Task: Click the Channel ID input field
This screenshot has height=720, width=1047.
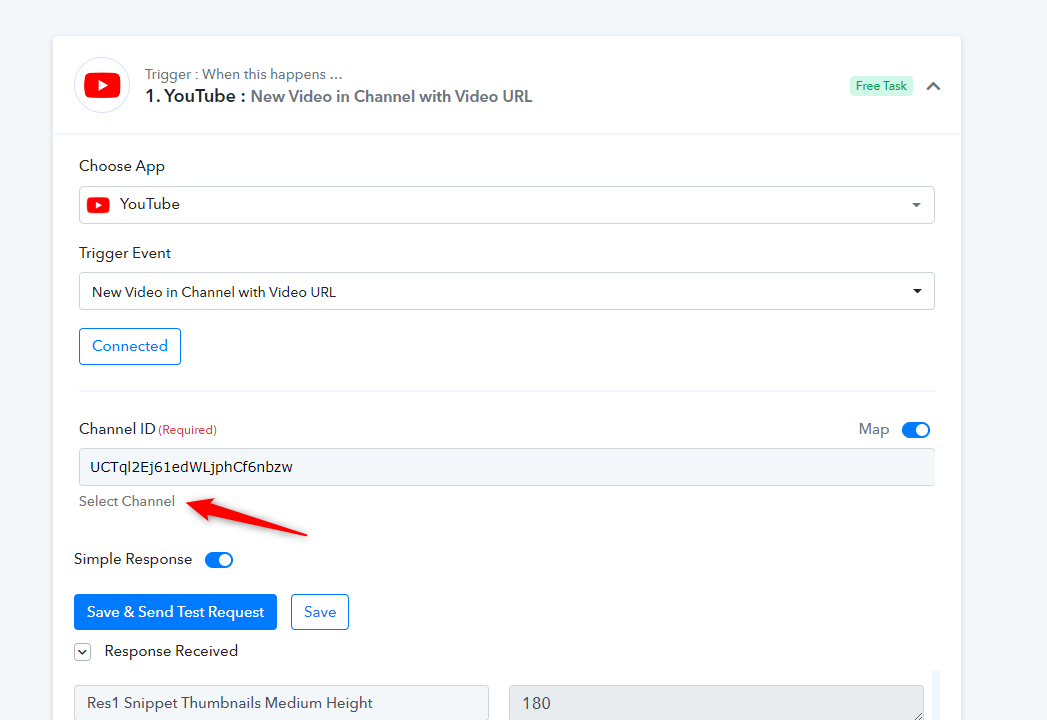Action: (506, 467)
